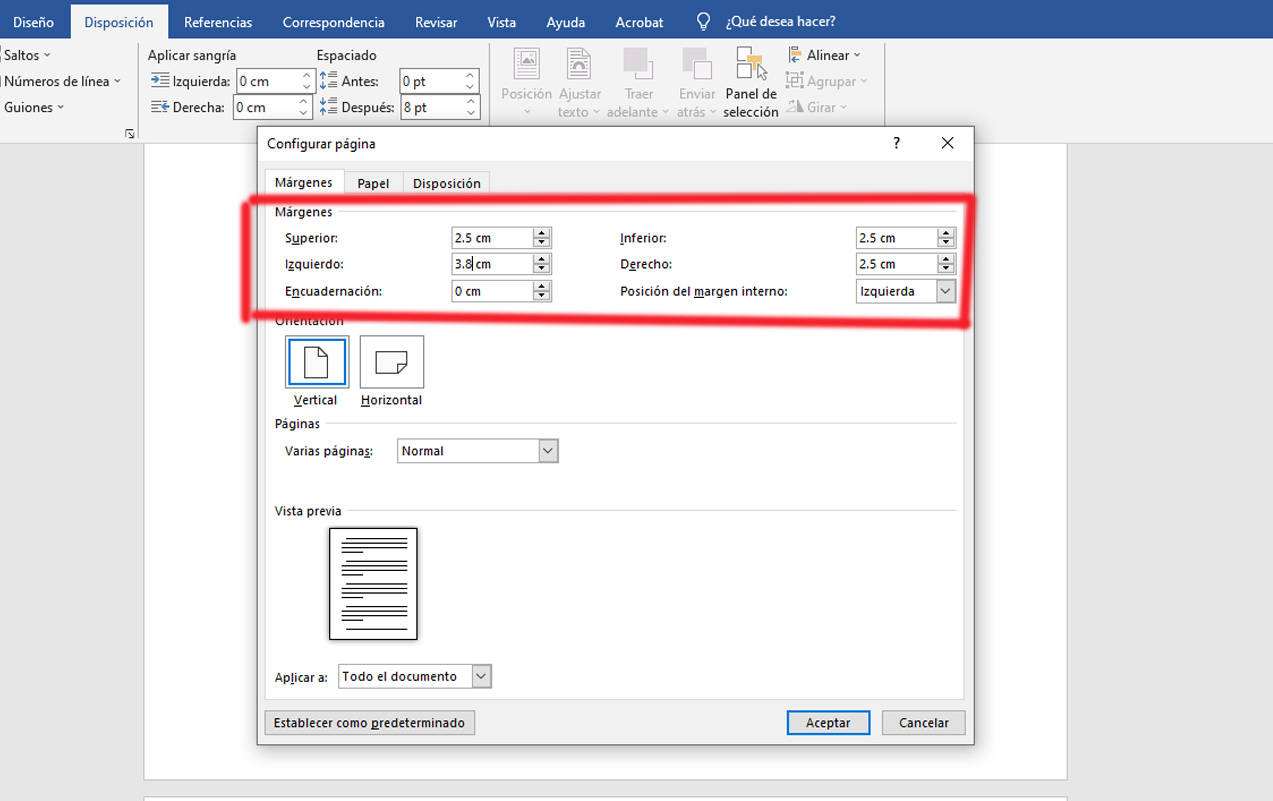Expand the Posición del margen interno dropdown
This screenshot has width=1273, height=801.
946,290
